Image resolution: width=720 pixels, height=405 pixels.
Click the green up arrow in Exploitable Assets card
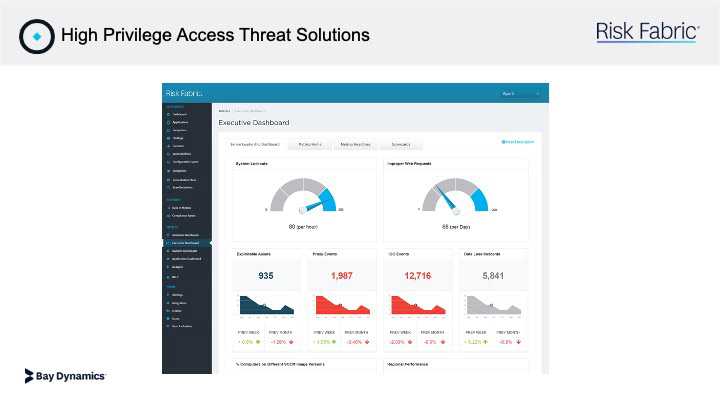258,342
